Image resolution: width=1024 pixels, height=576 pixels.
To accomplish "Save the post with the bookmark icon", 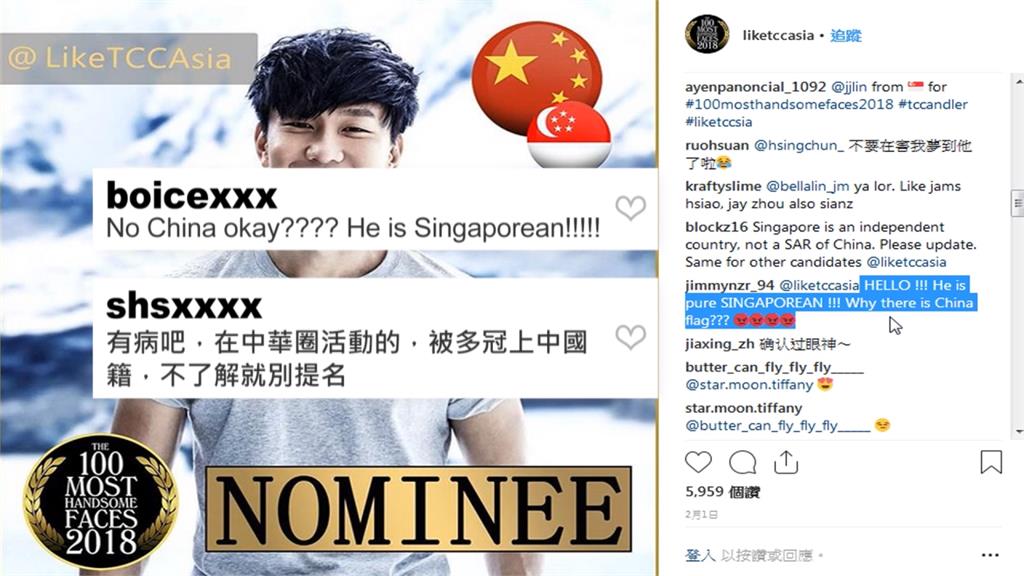I will click(991, 462).
